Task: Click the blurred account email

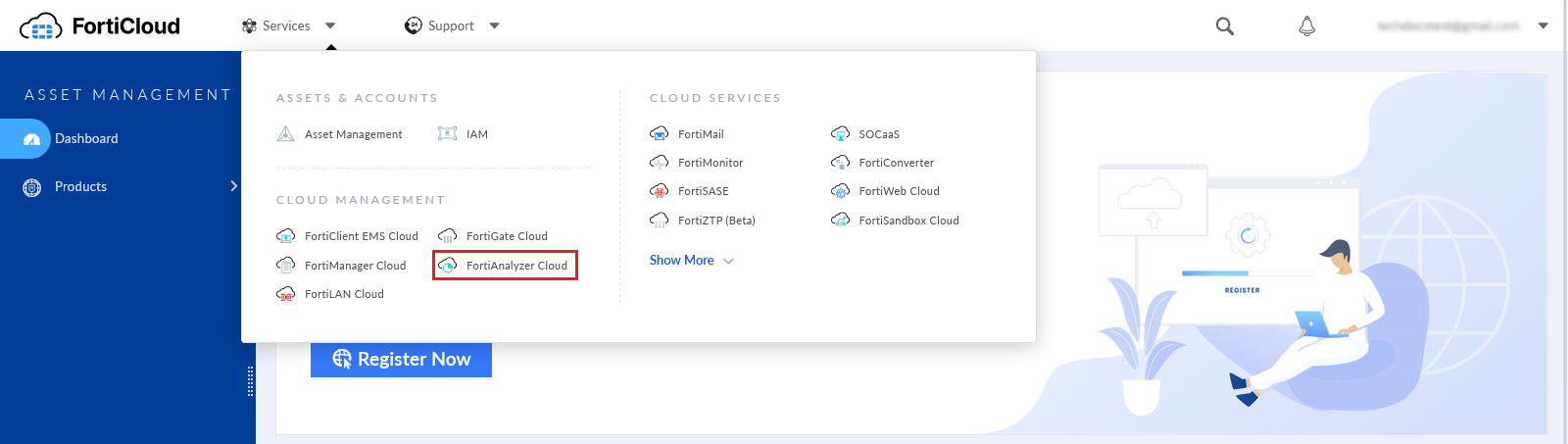Action: (x=1448, y=26)
